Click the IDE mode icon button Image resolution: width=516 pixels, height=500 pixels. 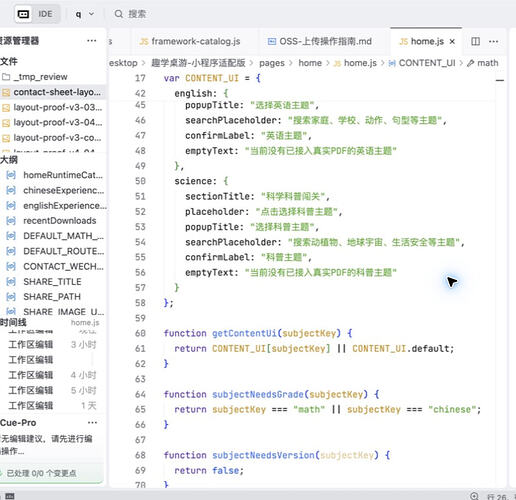click(x=23, y=14)
